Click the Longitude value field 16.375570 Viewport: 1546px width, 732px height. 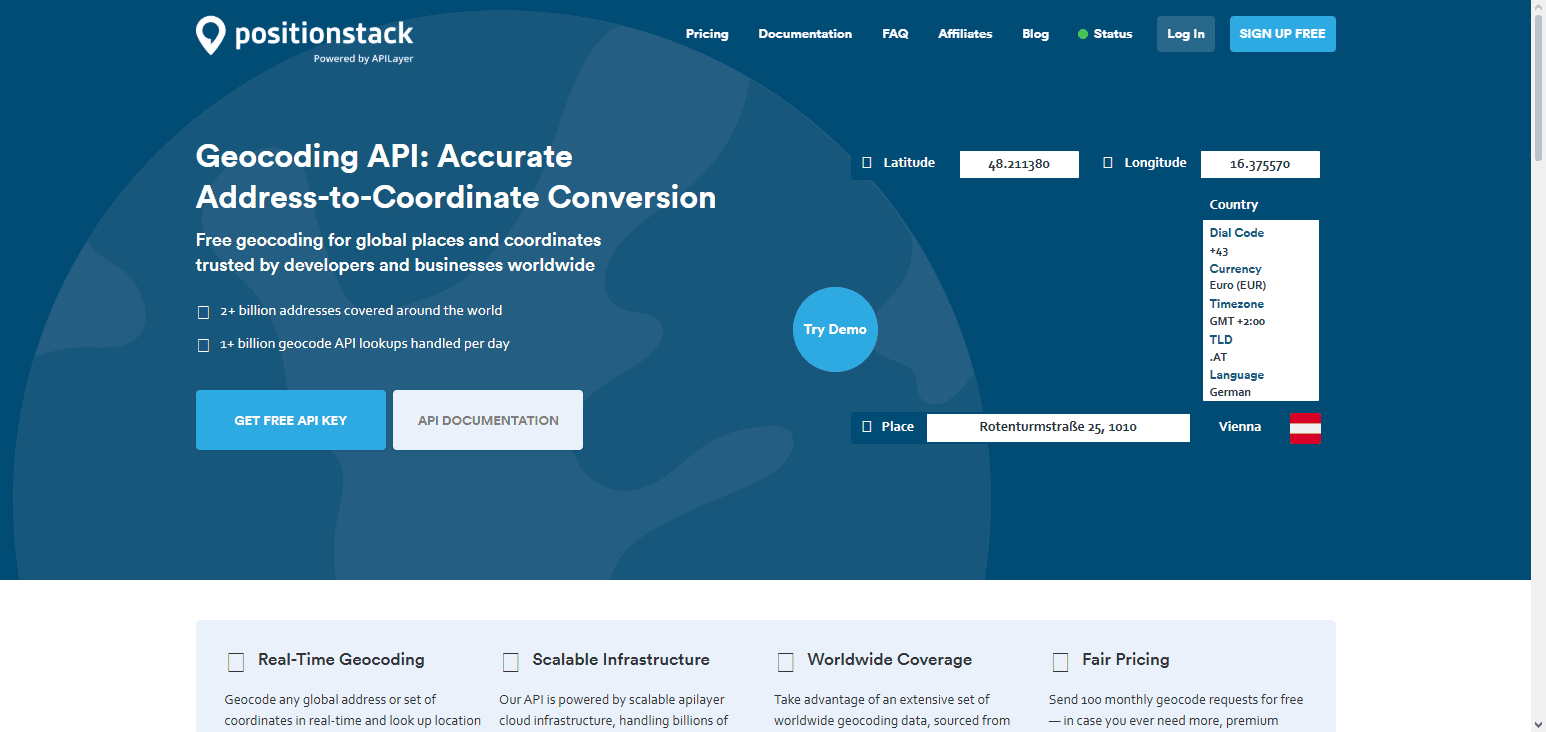1260,164
